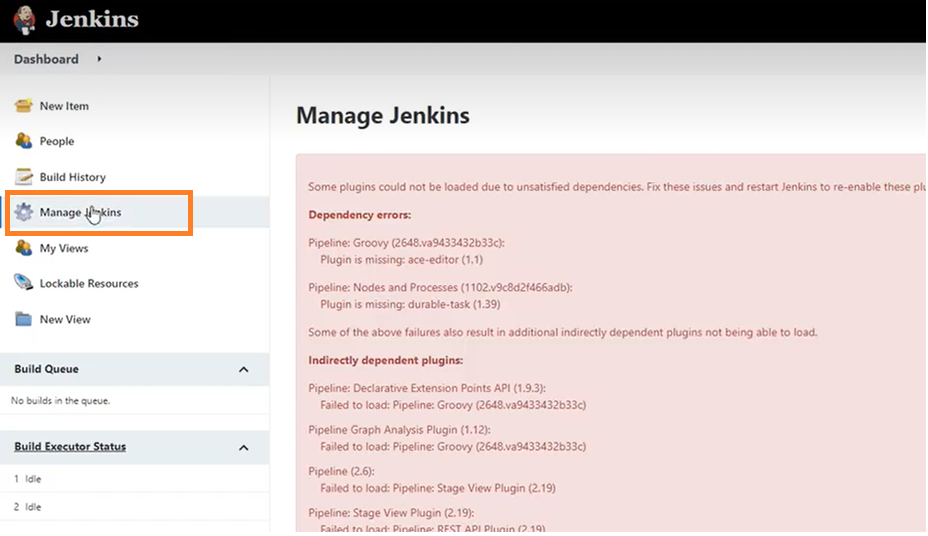Click 'Plugin is missing: ace-editor (1.1)' text
Screen dimensions: 928x536
click(401, 260)
